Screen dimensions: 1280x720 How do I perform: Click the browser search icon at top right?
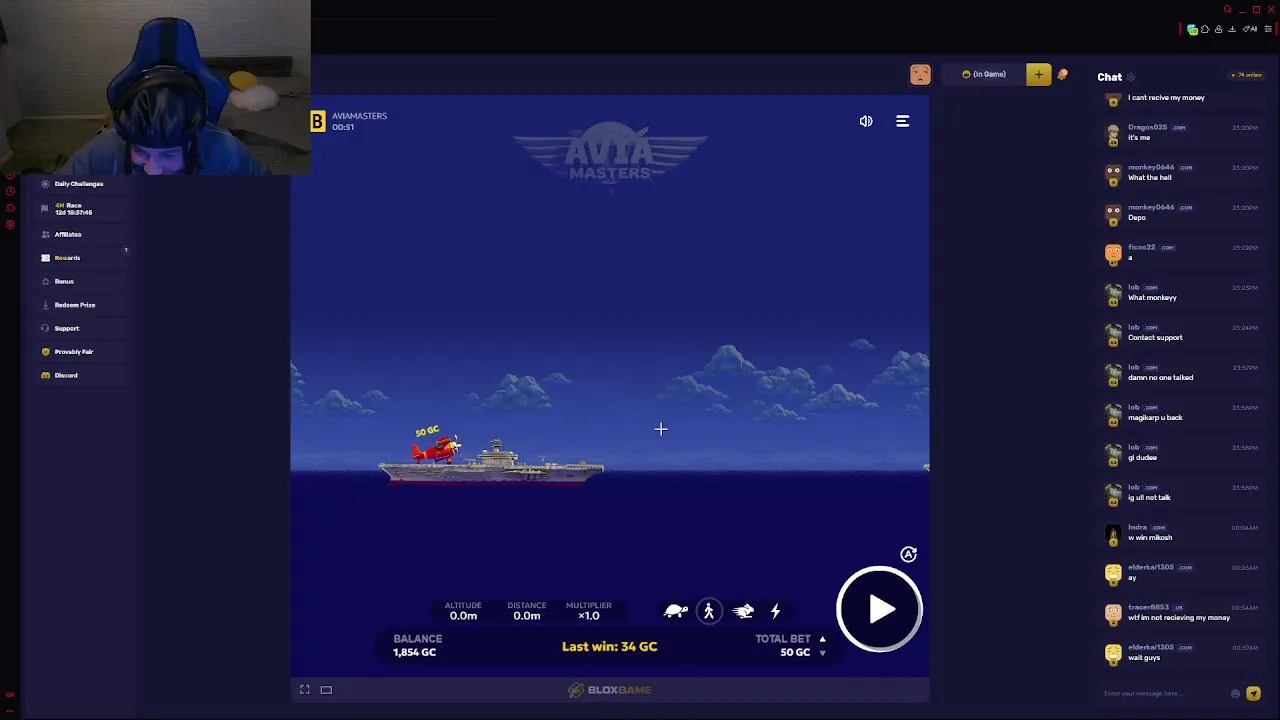tap(1227, 10)
